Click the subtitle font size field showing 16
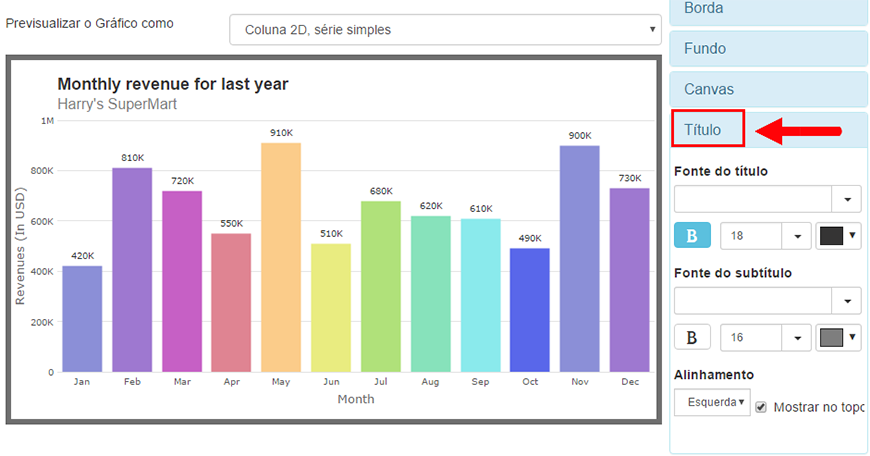The image size is (870, 456). coord(751,337)
